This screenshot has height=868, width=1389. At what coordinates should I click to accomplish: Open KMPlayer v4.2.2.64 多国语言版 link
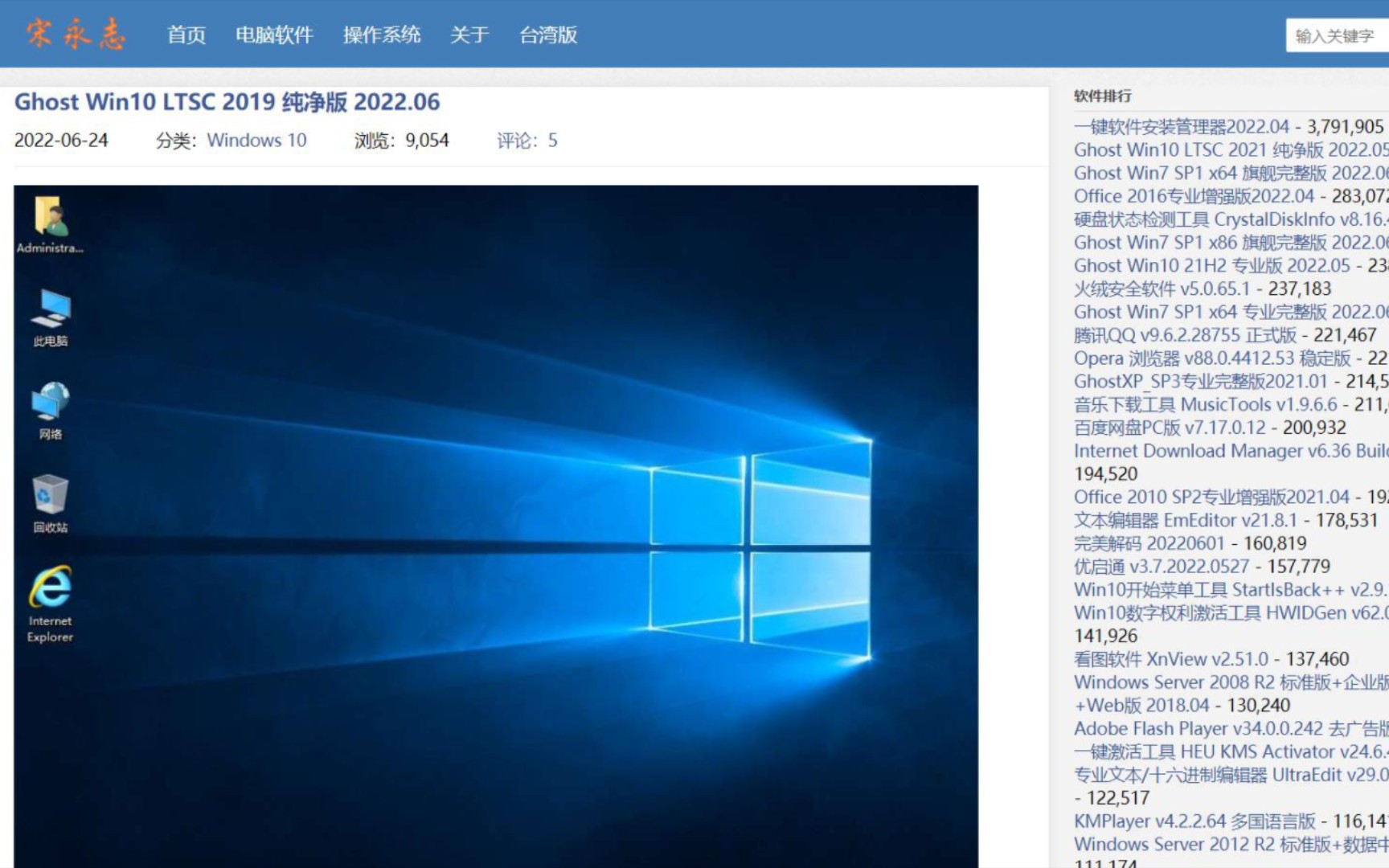[1194, 822]
